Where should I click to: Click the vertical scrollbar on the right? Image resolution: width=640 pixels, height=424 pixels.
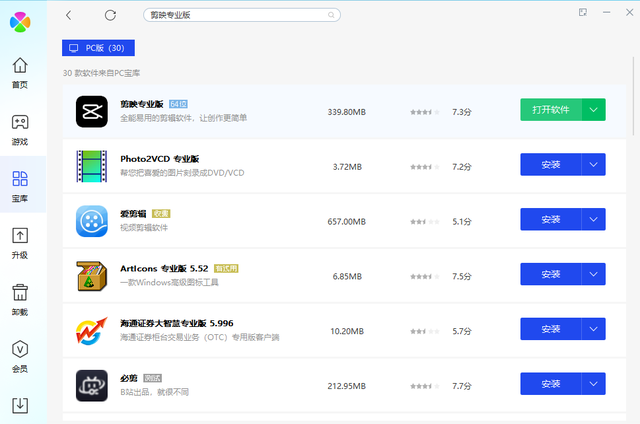[633, 96]
